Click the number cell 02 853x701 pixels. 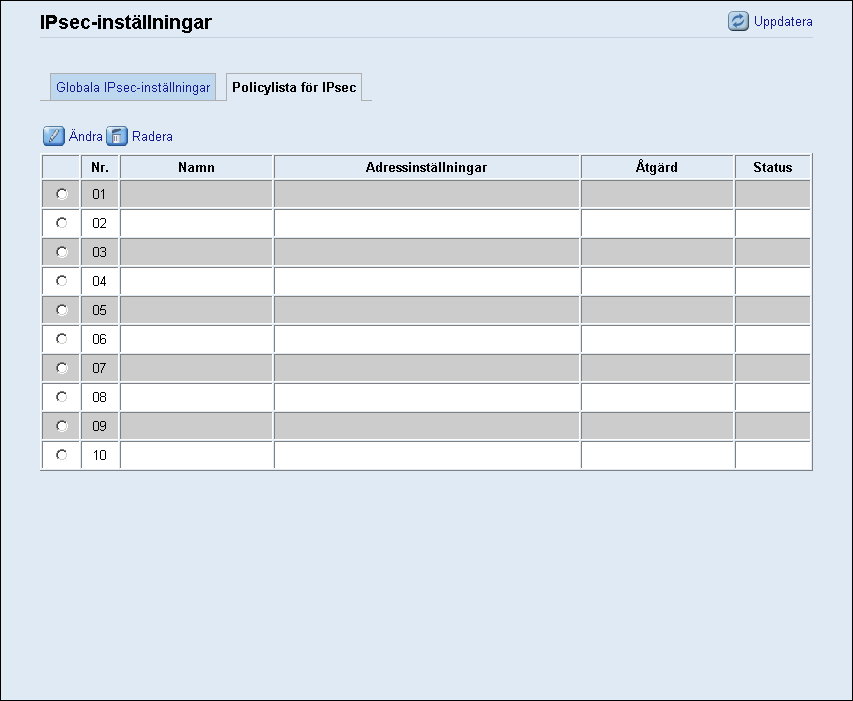click(x=100, y=223)
